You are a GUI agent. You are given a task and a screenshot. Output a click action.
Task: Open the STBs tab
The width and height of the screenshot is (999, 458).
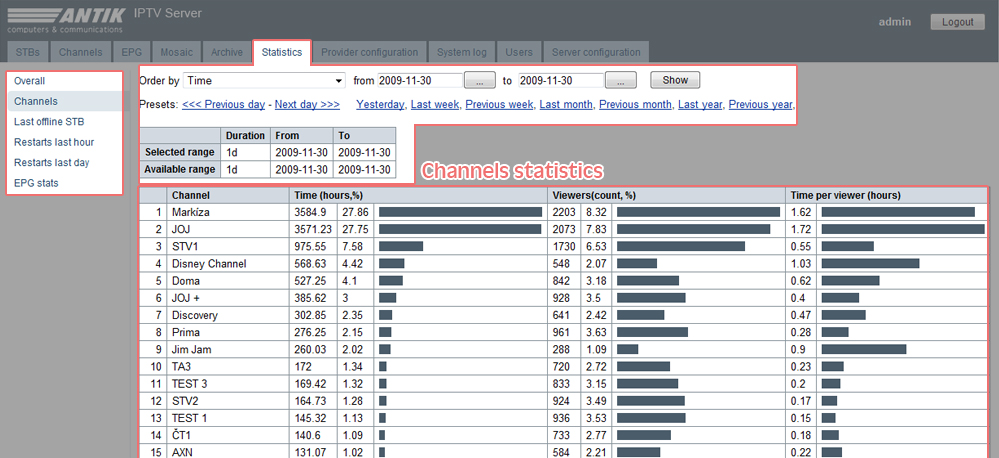28,52
